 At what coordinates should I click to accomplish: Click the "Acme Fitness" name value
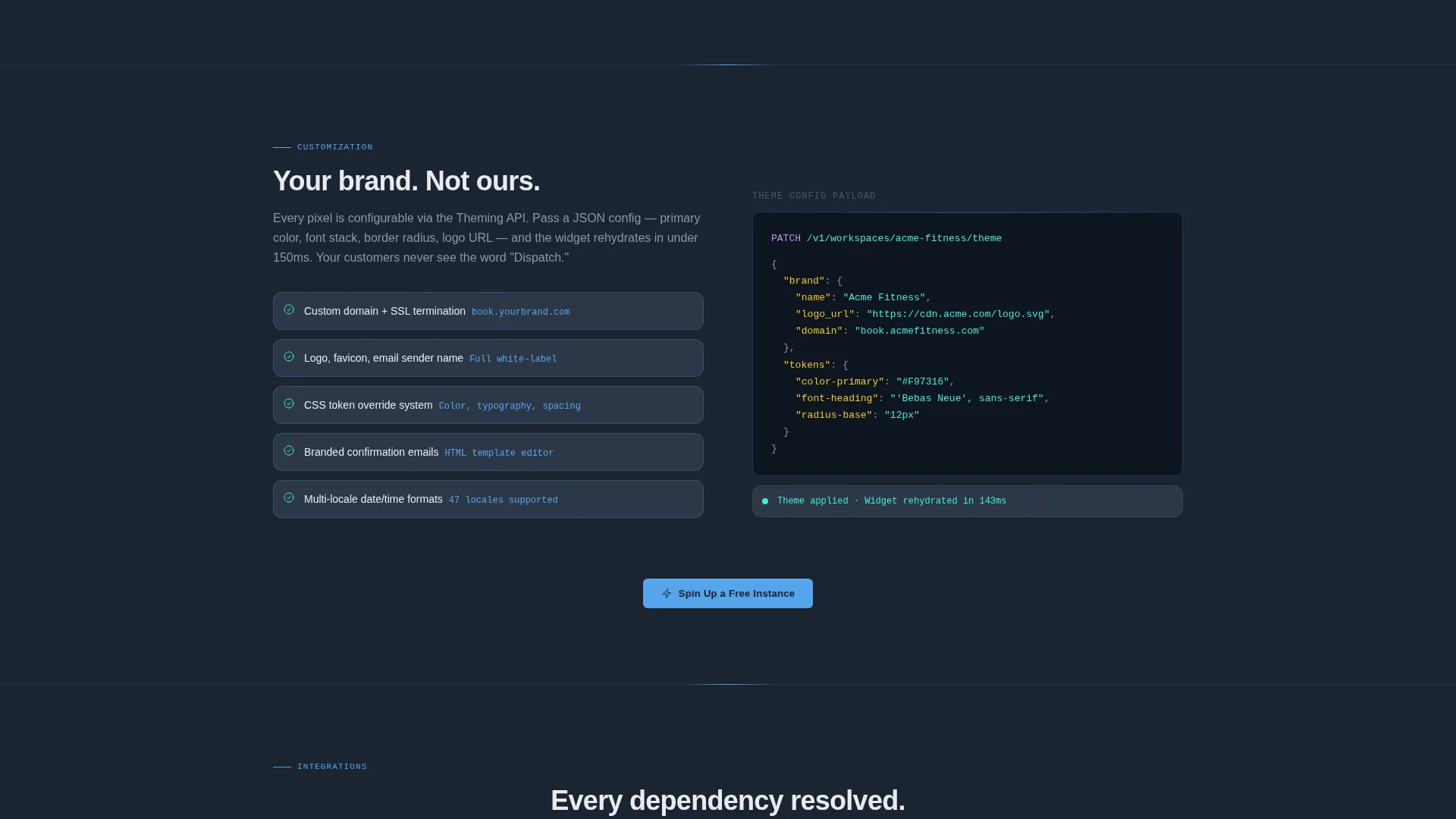pos(884,297)
